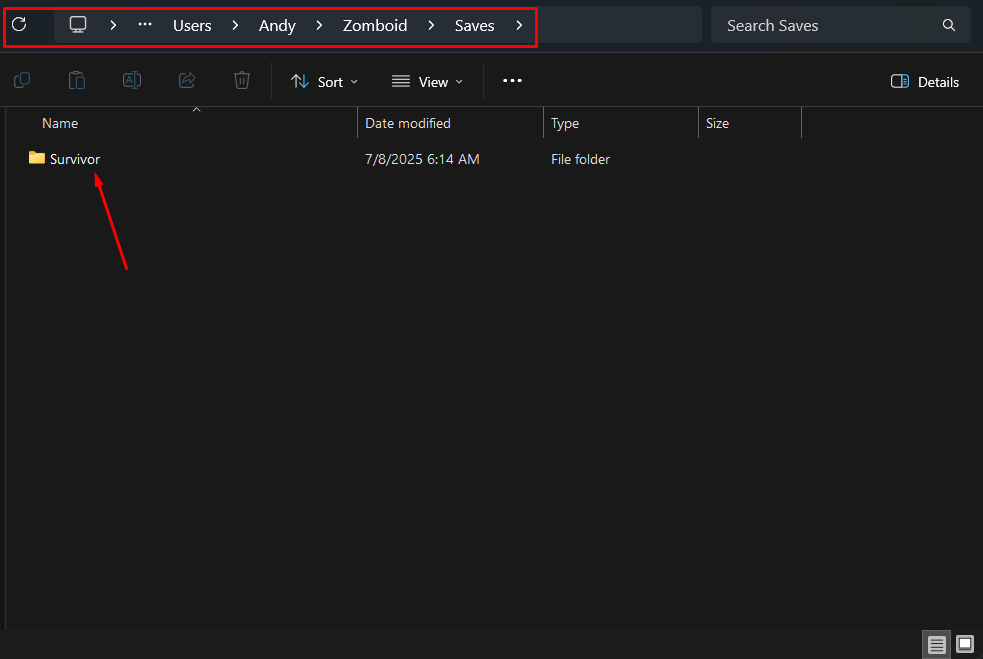
Task: Open the Sort dropdown menu
Action: click(325, 82)
